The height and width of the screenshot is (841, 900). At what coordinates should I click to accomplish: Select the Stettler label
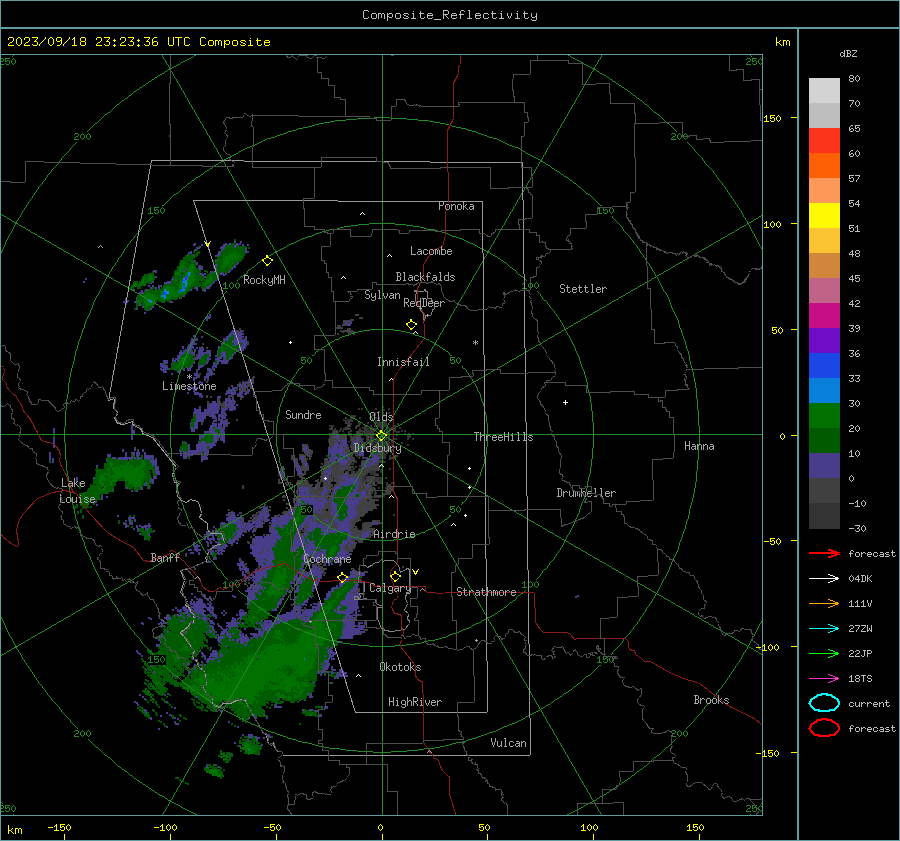583,289
